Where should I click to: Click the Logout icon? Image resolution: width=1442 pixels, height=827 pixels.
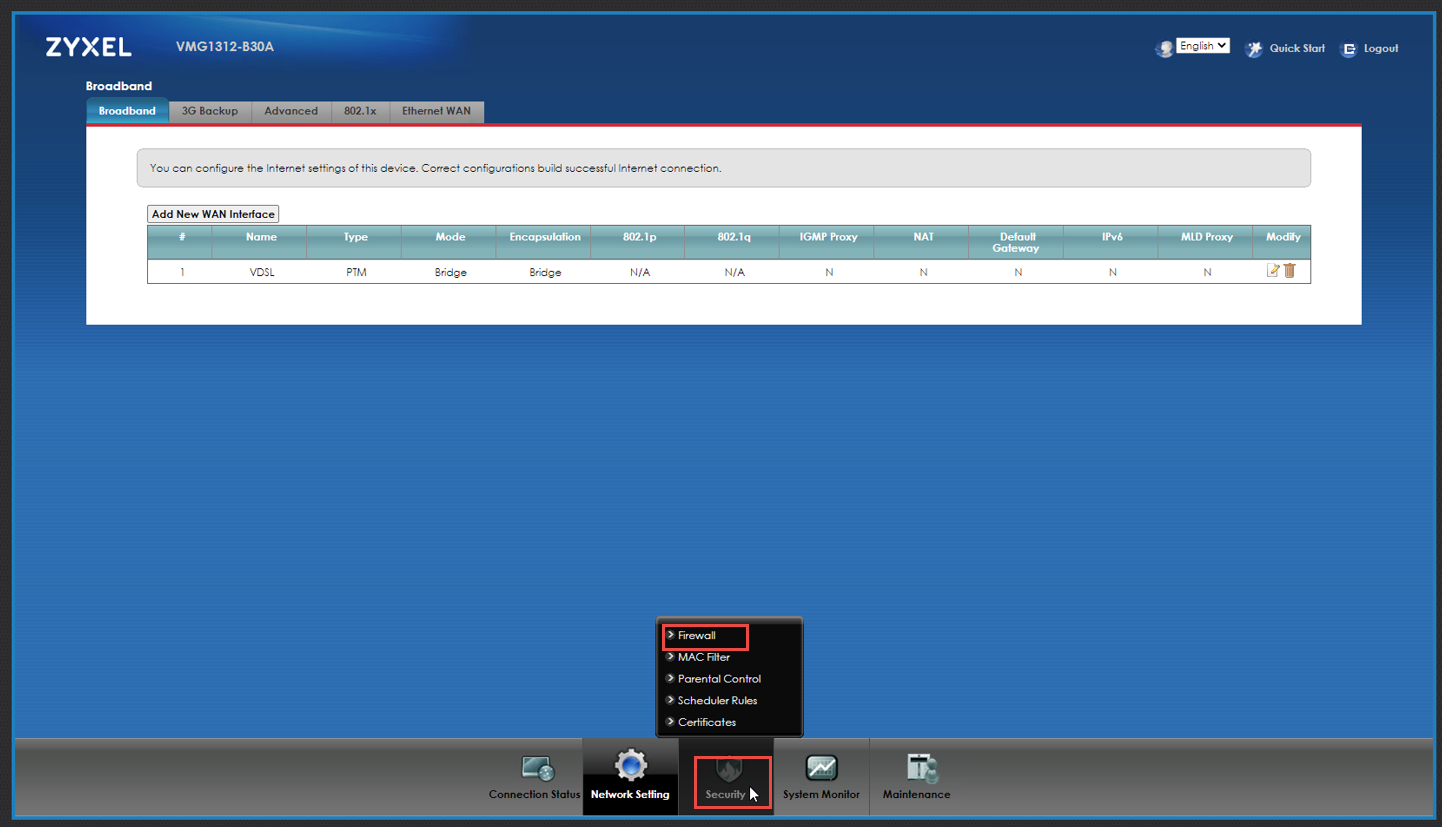1350,49
